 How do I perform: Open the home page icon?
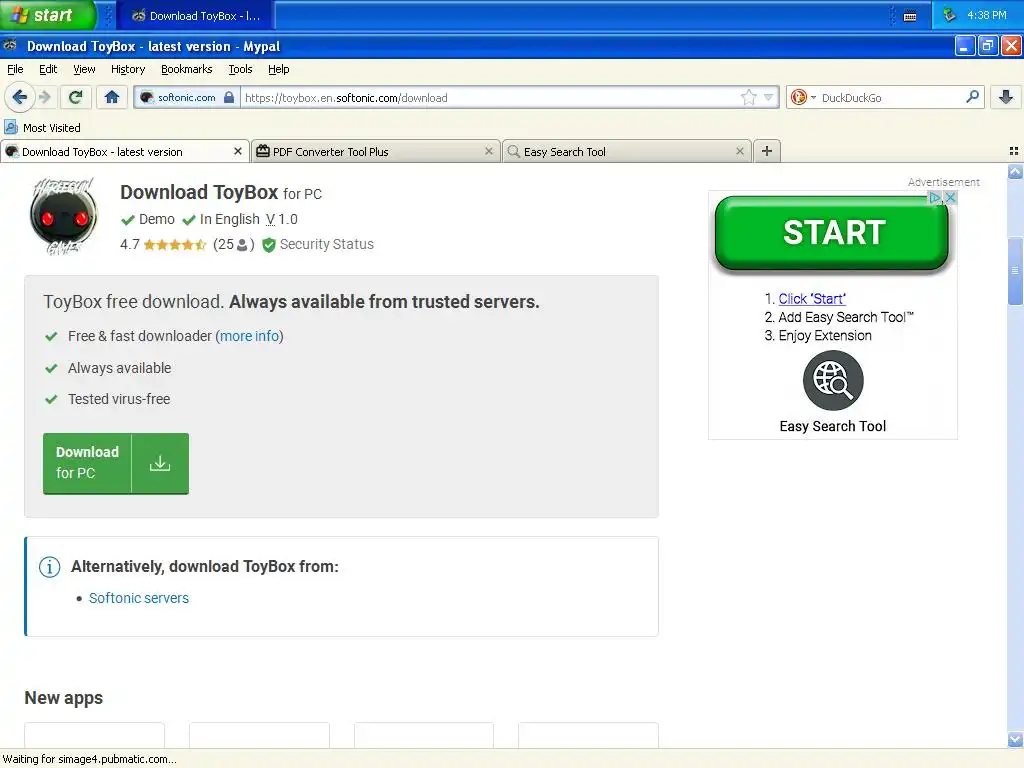point(112,97)
